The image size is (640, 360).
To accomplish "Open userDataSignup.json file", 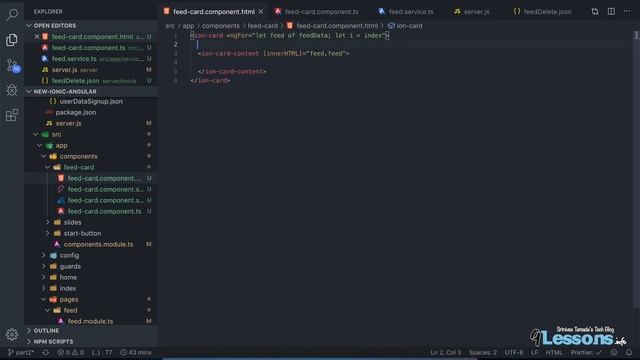I will (x=91, y=101).
